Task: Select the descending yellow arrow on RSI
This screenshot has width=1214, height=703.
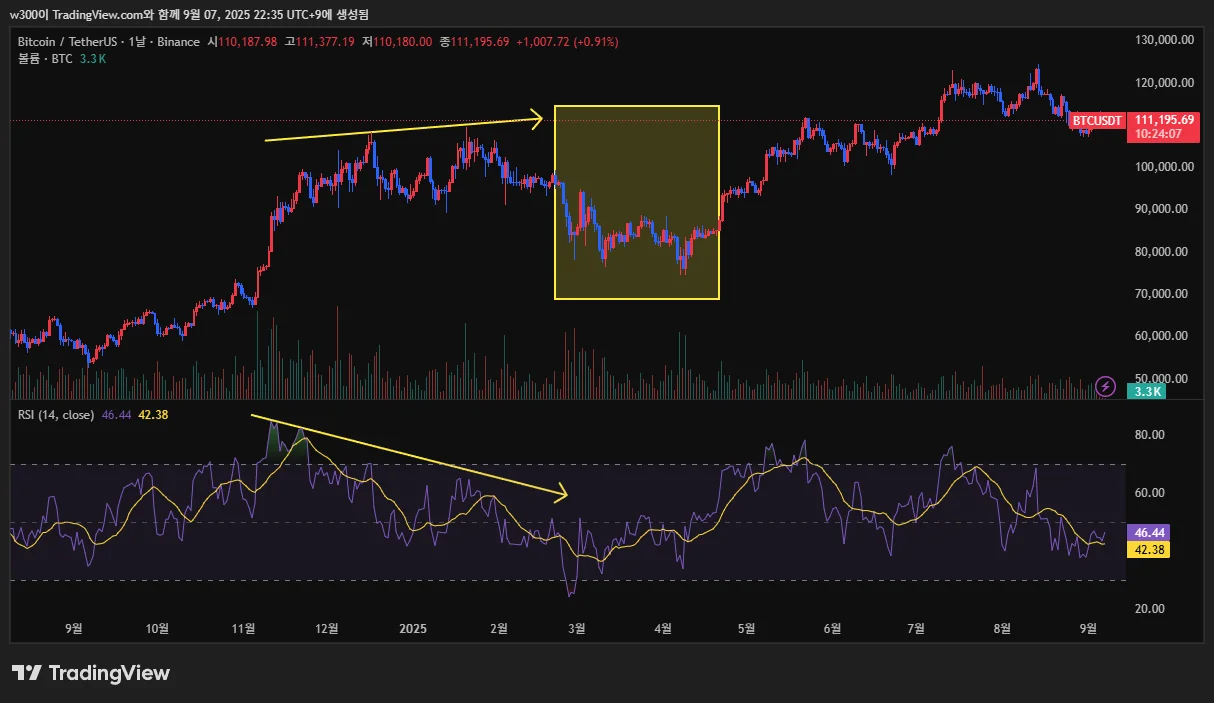Action: pyautogui.click(x=409, y=456)
